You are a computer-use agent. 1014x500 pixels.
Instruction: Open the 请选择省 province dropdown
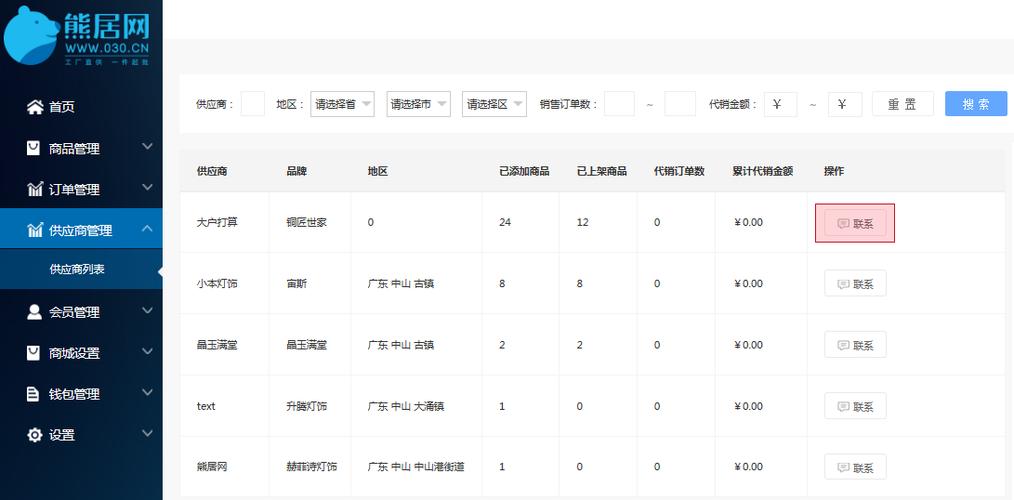pyautogui.click(x=342, y=104)
